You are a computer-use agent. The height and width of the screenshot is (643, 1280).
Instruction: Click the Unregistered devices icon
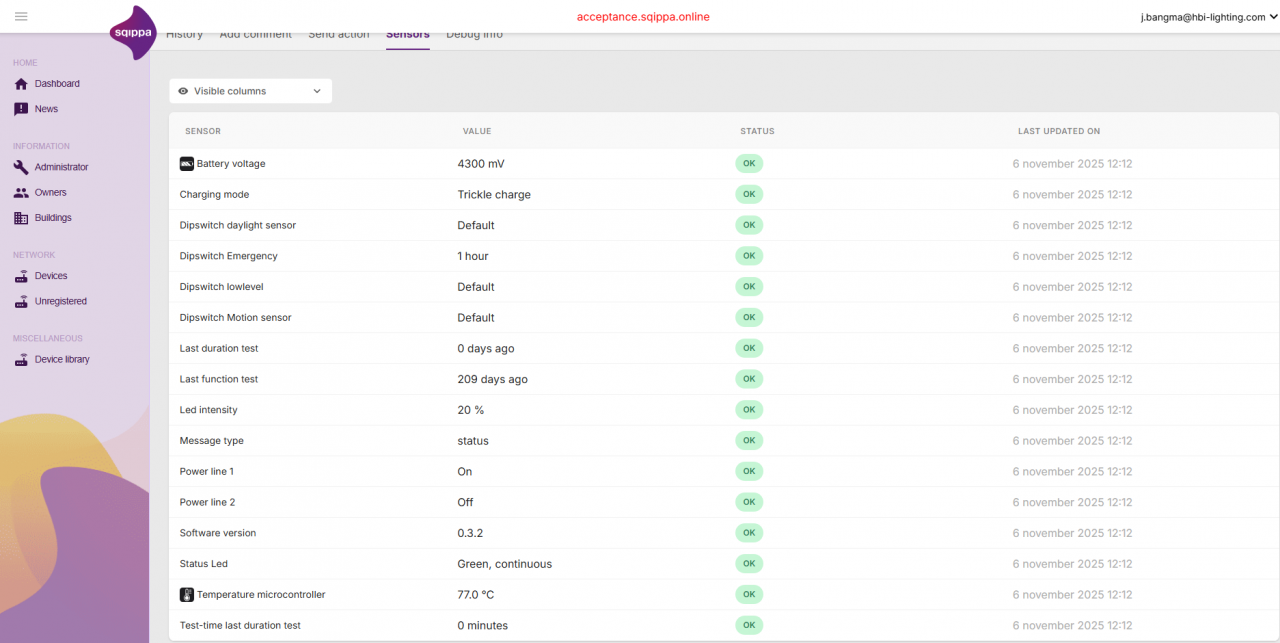pyautogui.click(x=21, y=301)
